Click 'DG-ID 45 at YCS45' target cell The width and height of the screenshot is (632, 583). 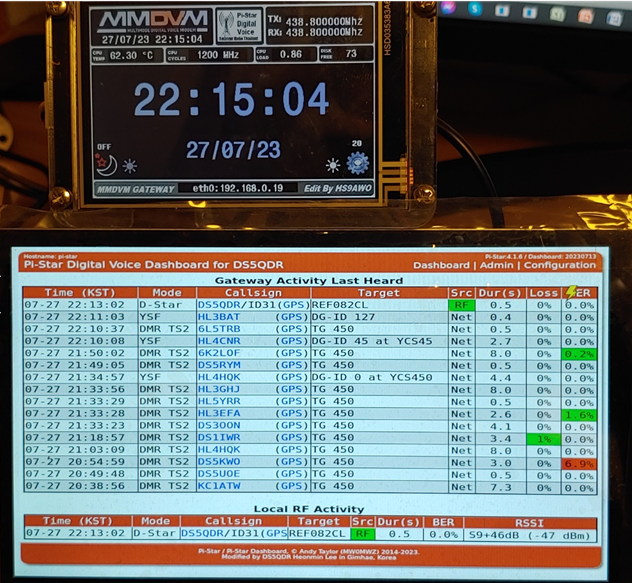click(372, 341)
